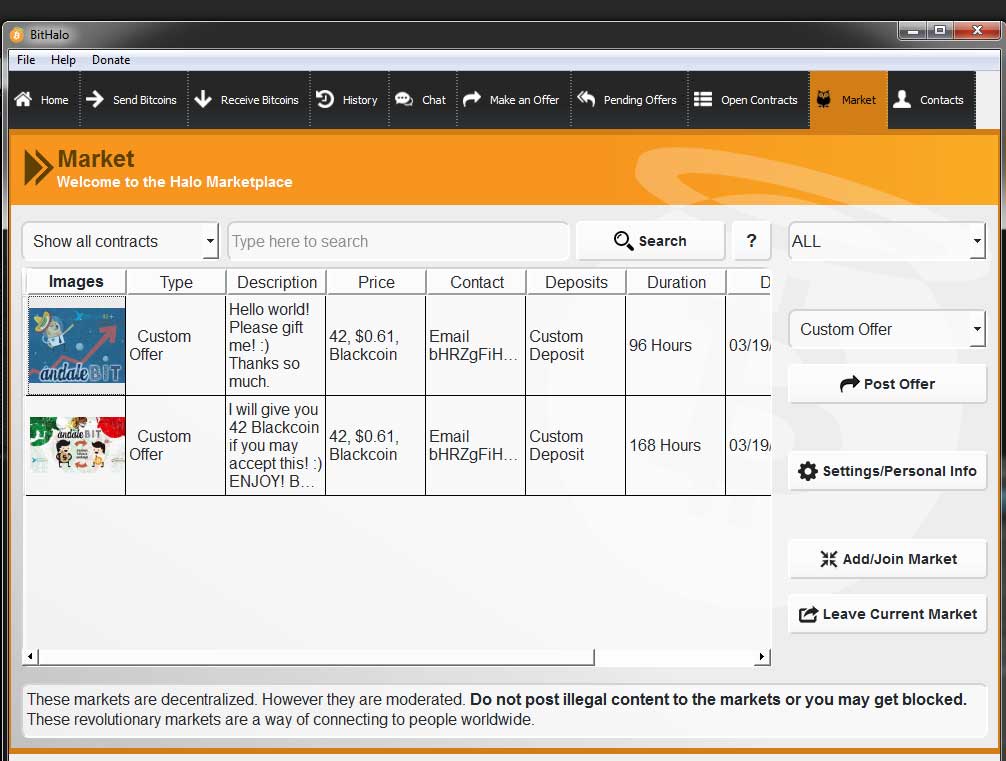Expand the Custom Offer type dropdown
1006x761 pixels.
point(886,329)
